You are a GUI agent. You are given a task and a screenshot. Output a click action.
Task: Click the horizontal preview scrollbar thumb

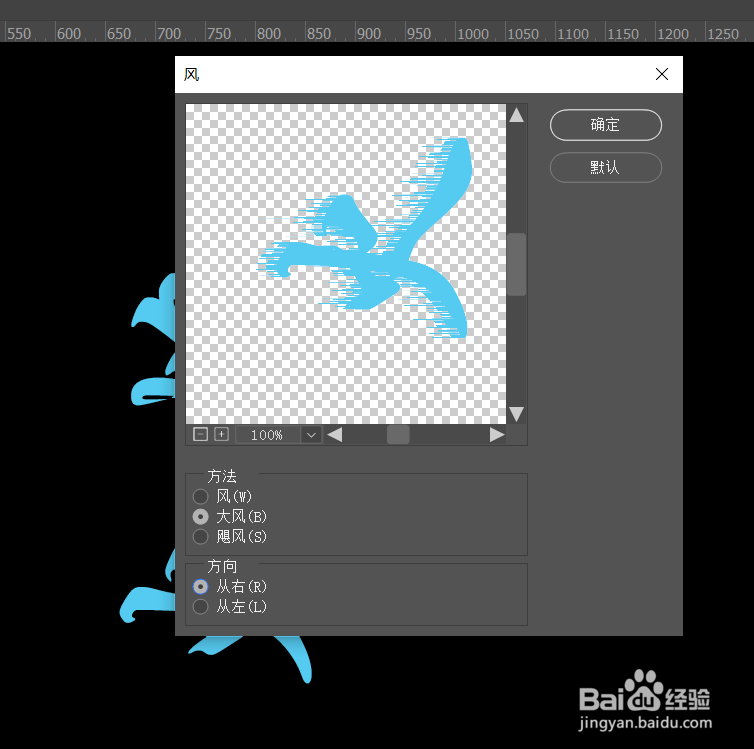(x=398, y=435)
